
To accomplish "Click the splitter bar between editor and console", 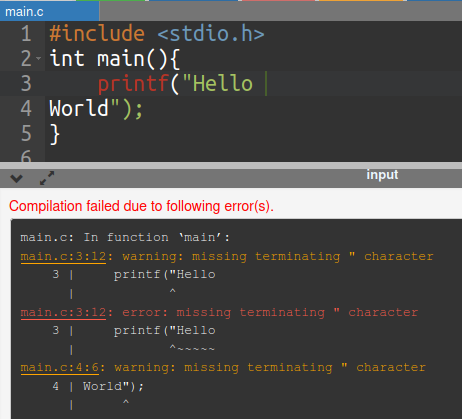I will [x=231, y=166].
